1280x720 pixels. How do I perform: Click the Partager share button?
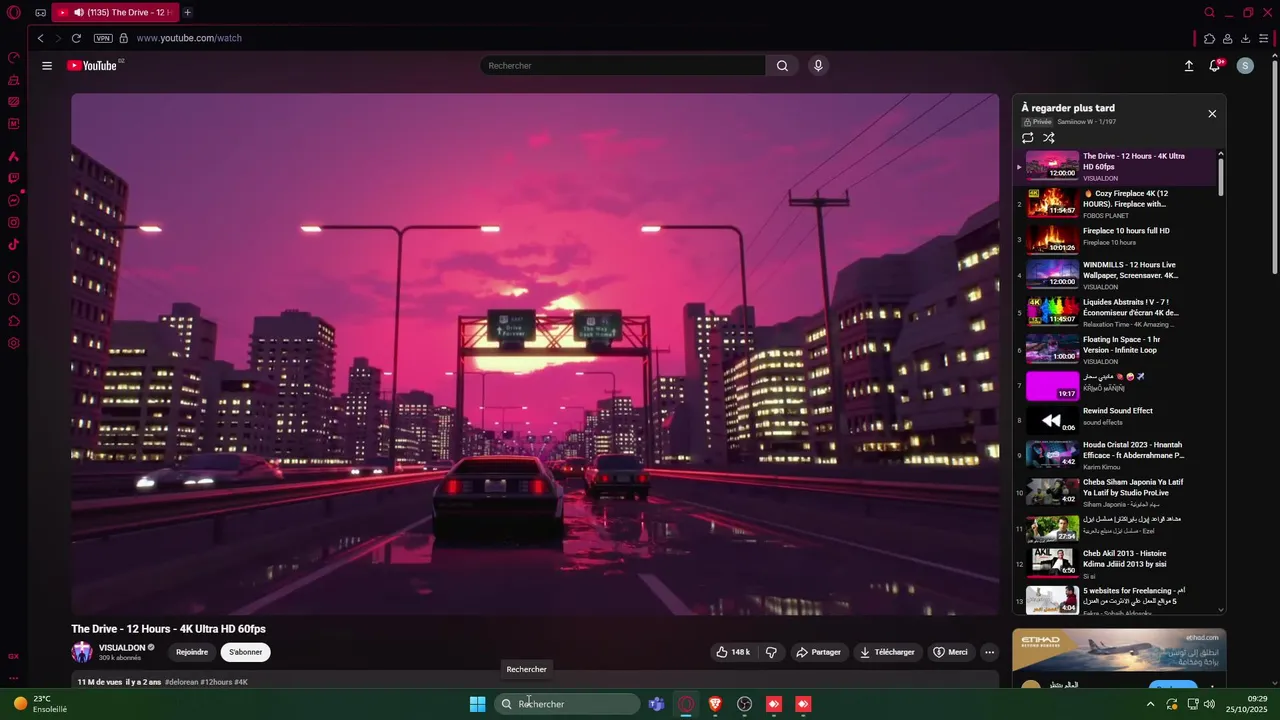[818, 652]
